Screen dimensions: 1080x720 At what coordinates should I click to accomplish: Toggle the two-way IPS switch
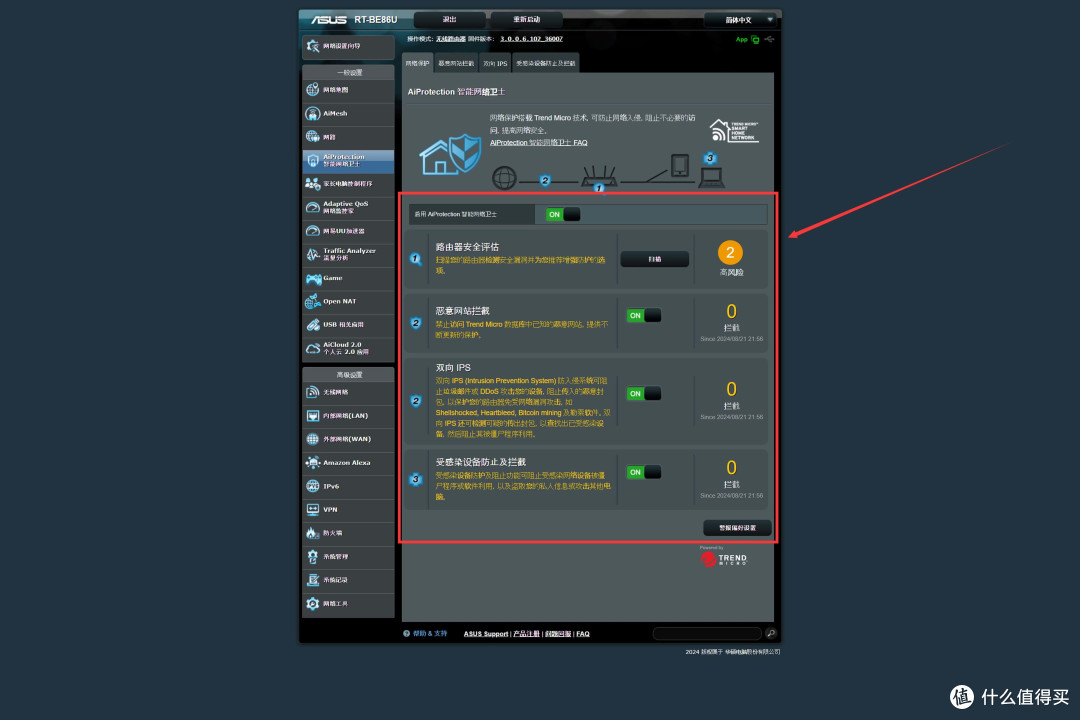pyautogui.click(x=643, y=393)
